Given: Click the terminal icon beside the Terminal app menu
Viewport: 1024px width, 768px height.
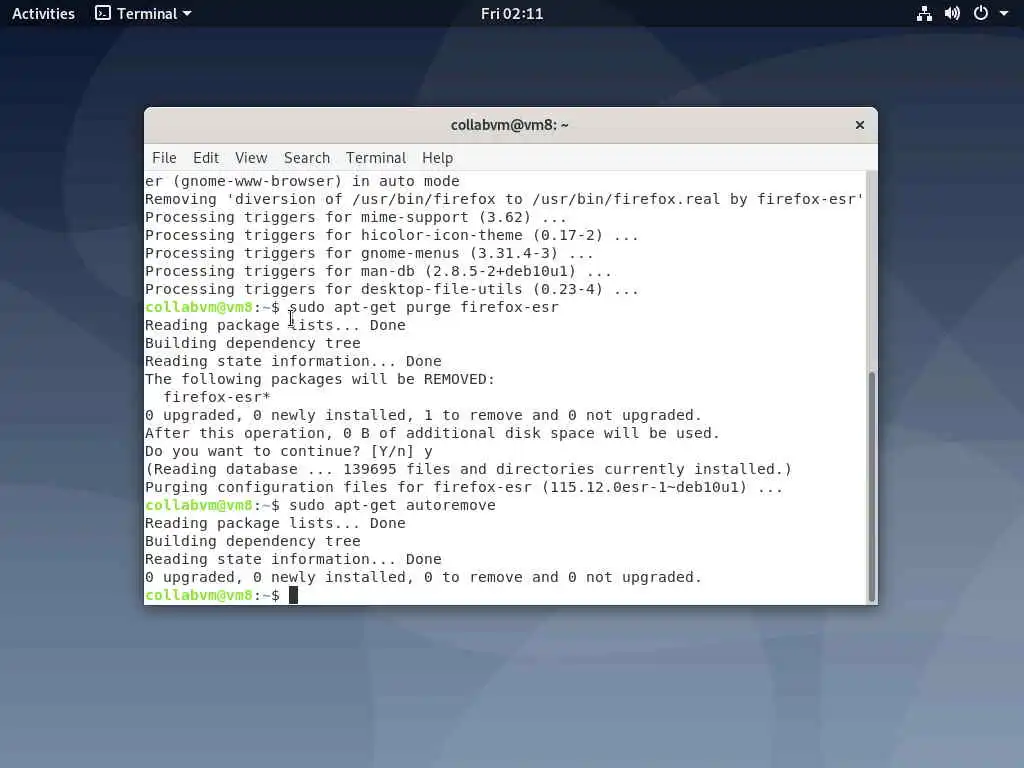Looking at the screenshot, I should [103, 13].
